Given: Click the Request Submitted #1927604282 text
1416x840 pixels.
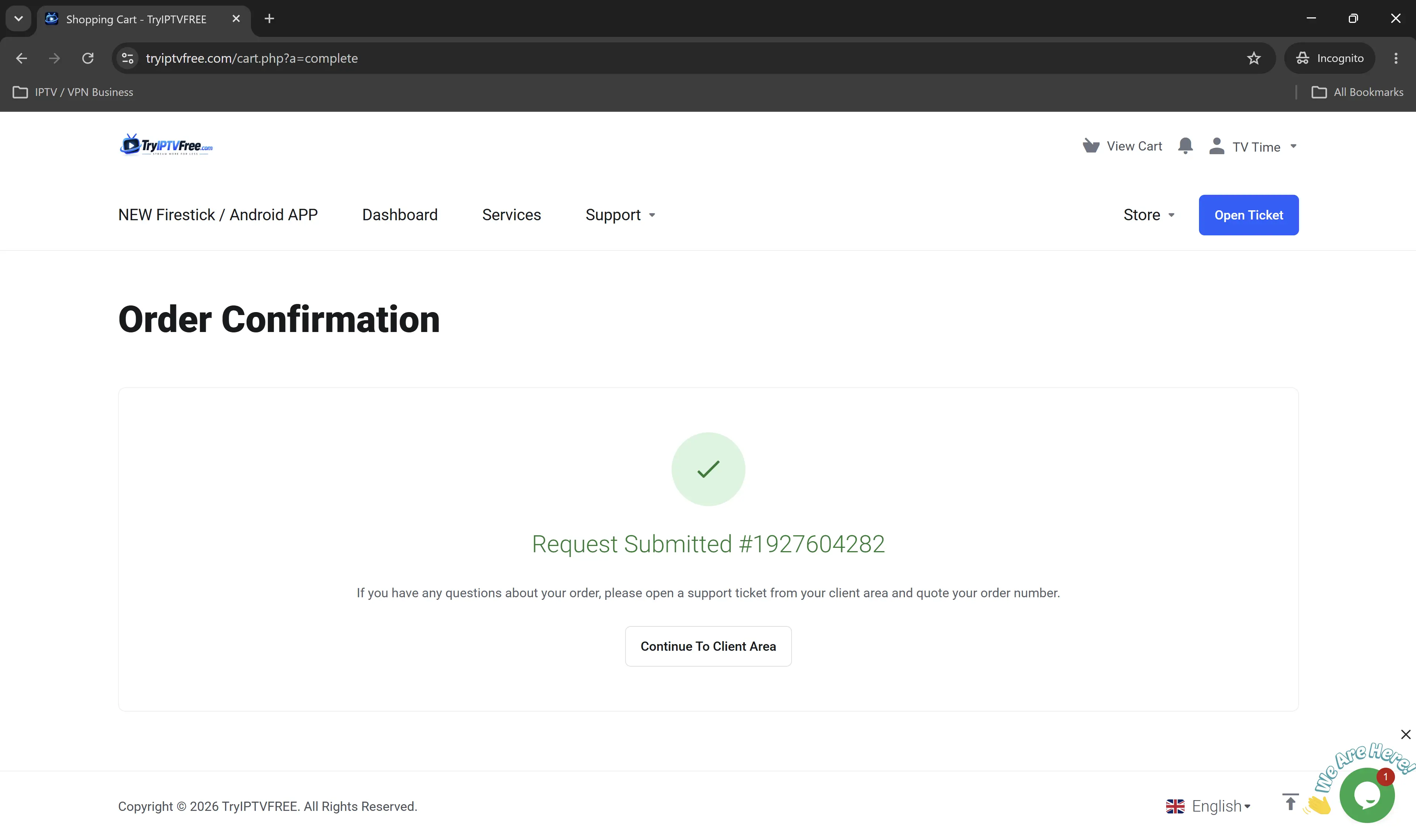Looking at the screenshot, I should click(x=708, y=544).
